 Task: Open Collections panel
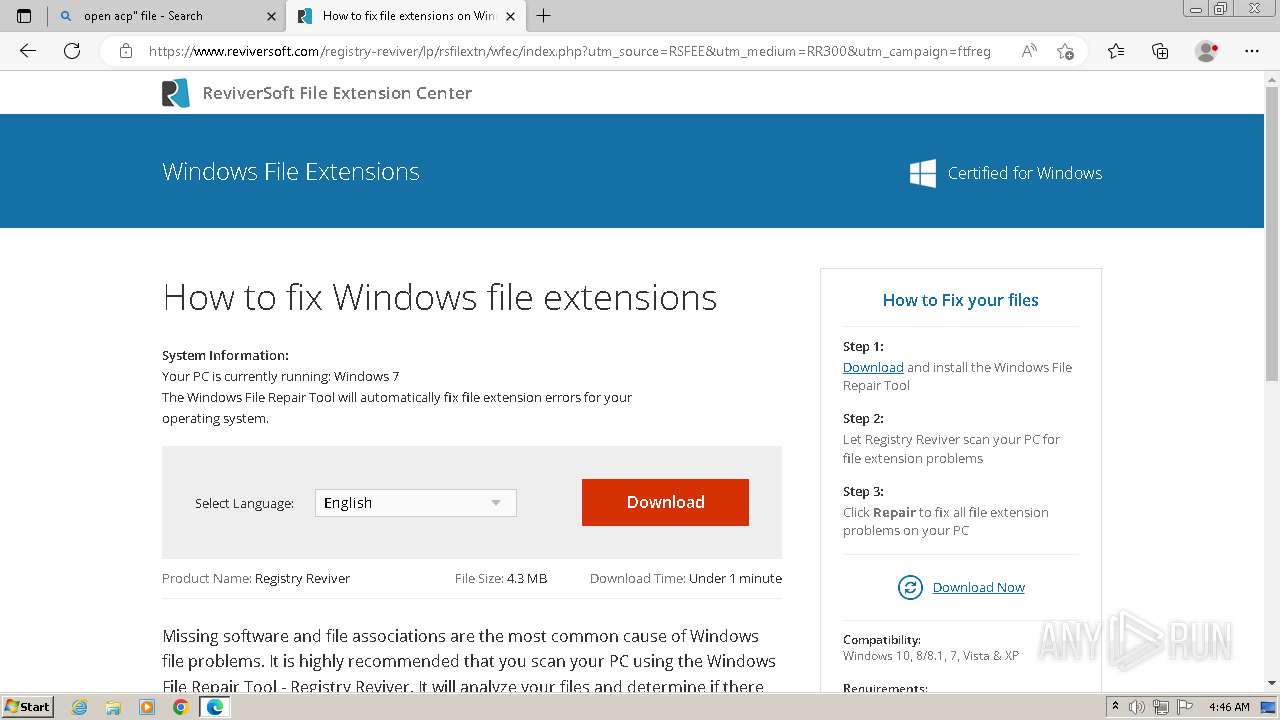[1160, 51]
